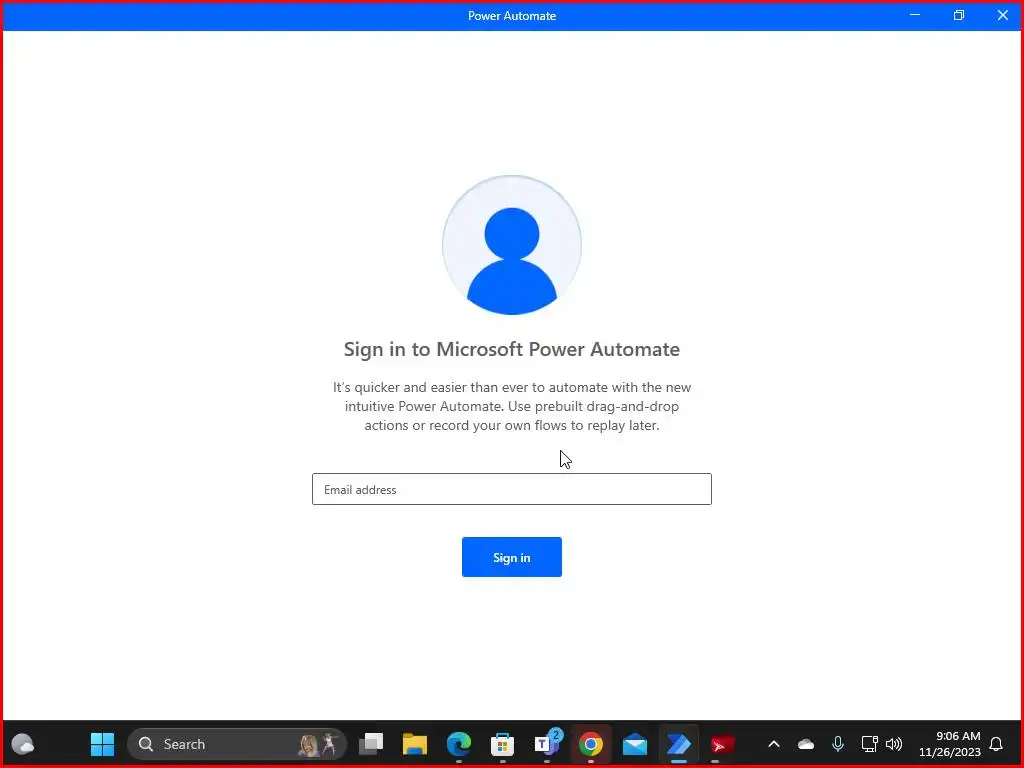Open the notification bell icon
1024x768 pixels.
(997, 744)
